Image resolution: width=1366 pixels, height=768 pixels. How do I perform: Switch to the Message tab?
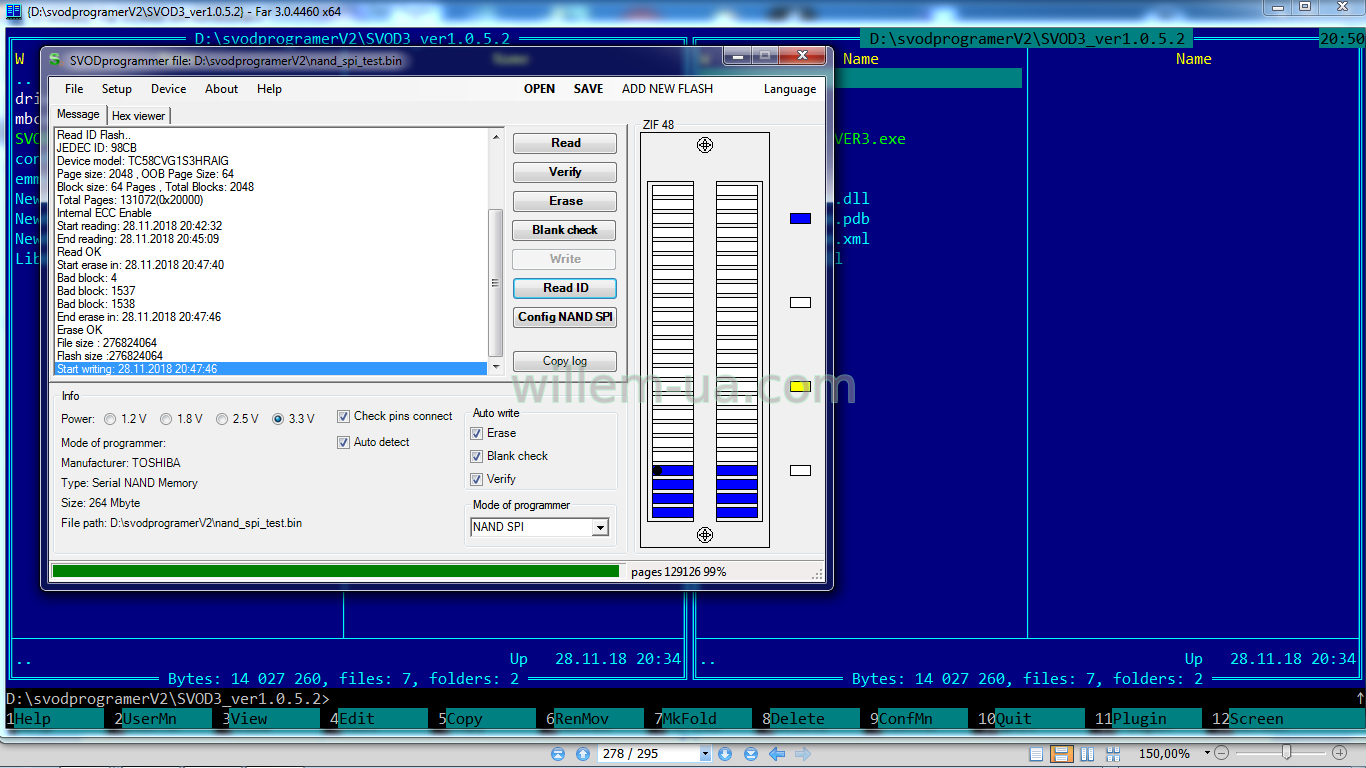click(78, 114)
